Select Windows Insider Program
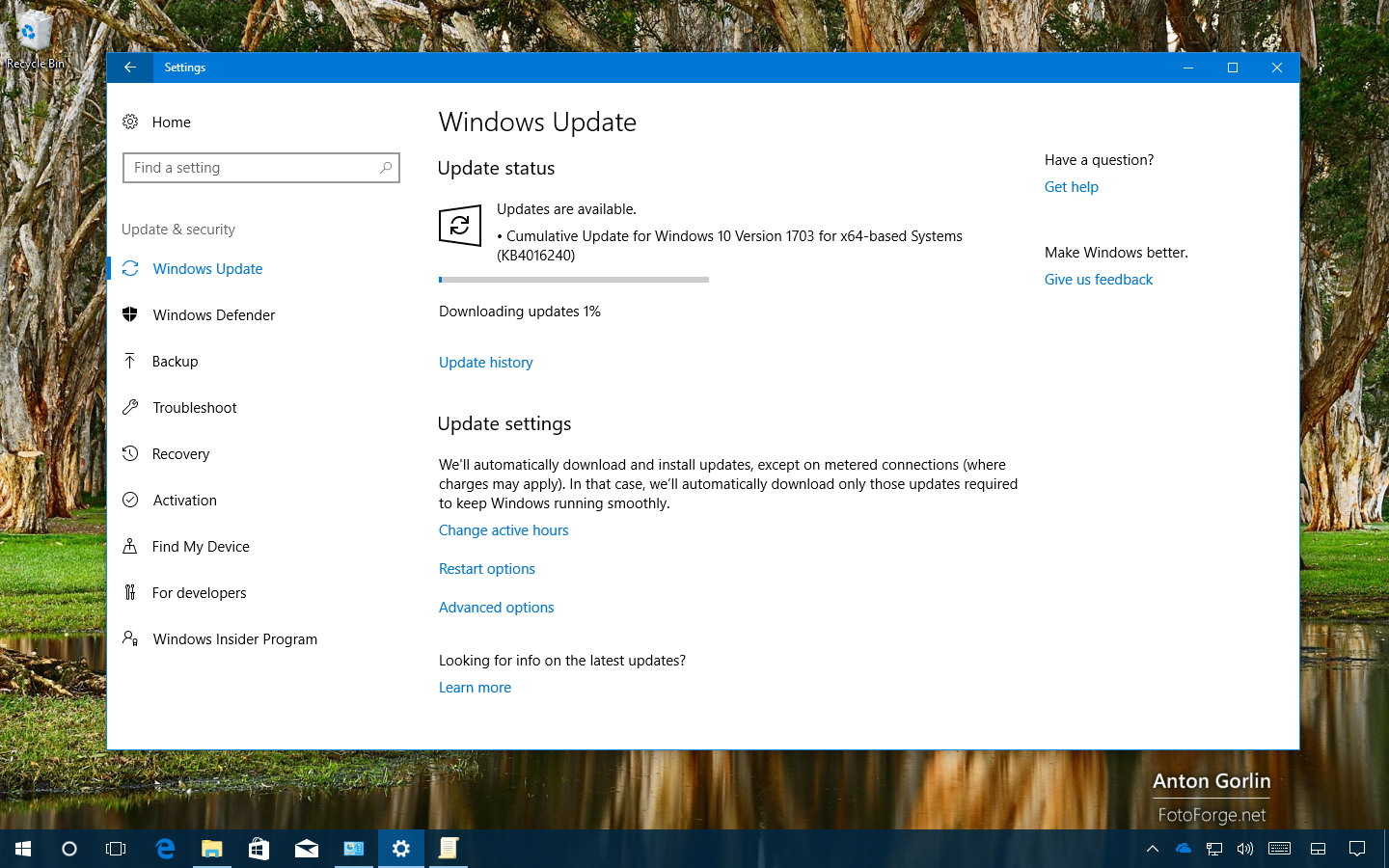1389x868 pixels. (x=234, y=639)
